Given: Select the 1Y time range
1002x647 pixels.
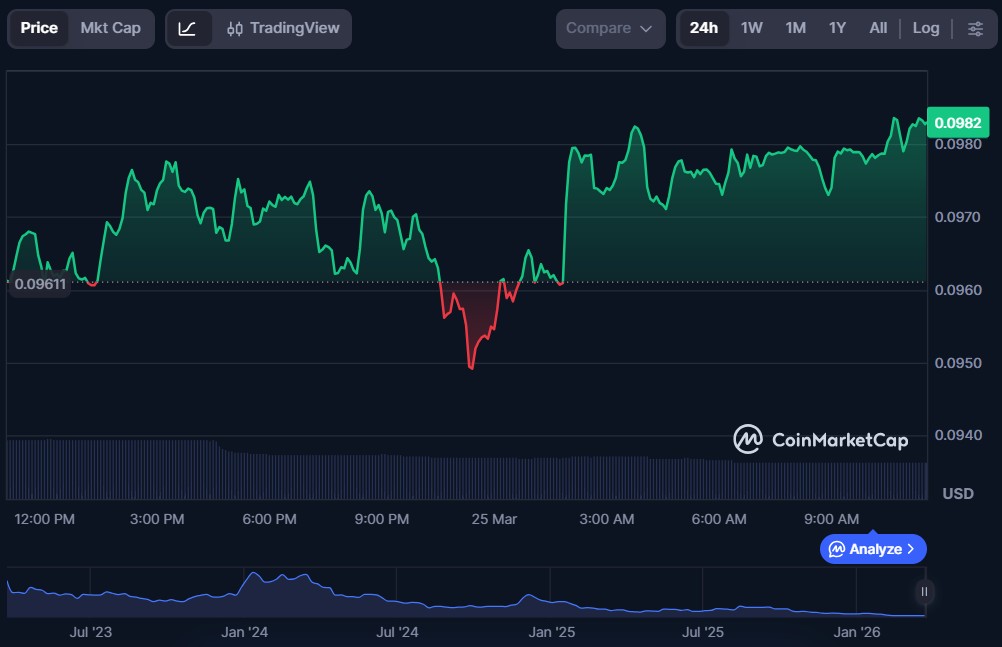Looking at the screenshot, I should coord(837,29).
